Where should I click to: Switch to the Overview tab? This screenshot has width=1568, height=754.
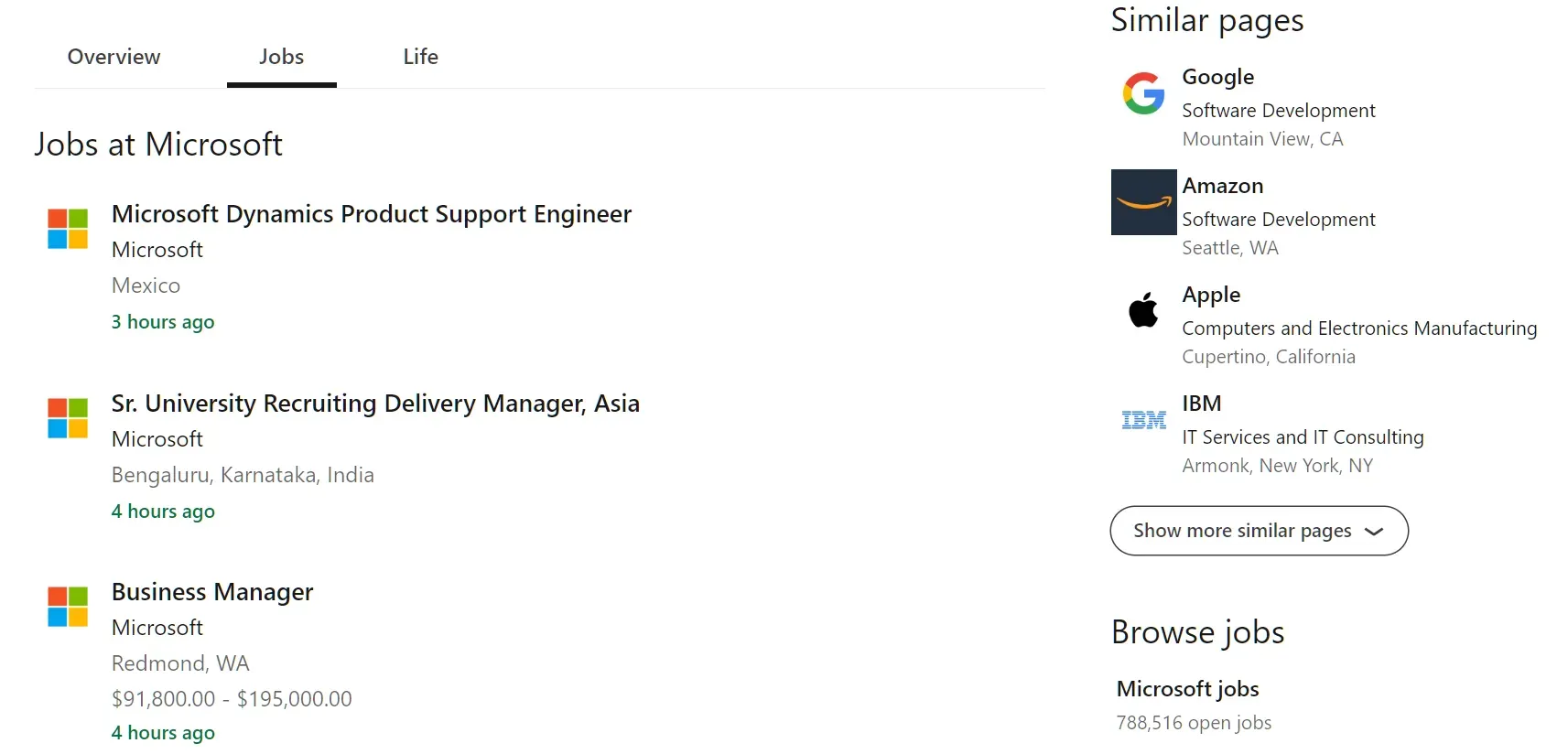coord(113,57)
